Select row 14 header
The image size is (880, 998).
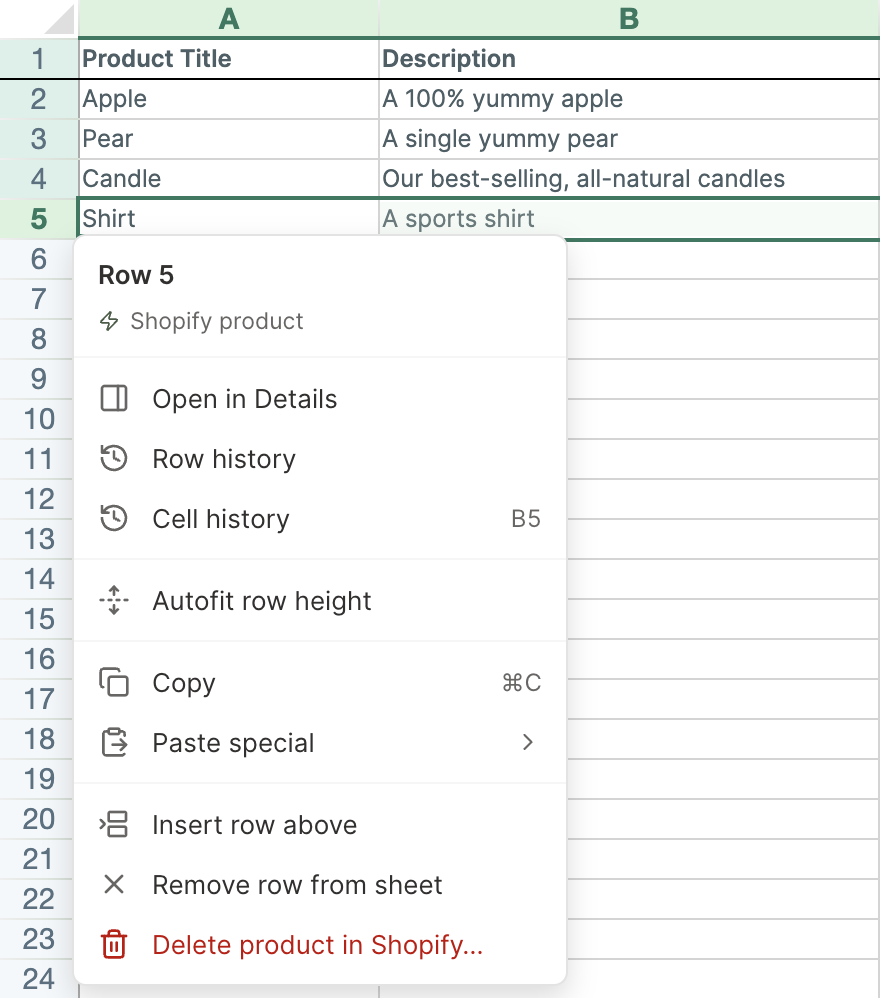(x=38, y=579)
